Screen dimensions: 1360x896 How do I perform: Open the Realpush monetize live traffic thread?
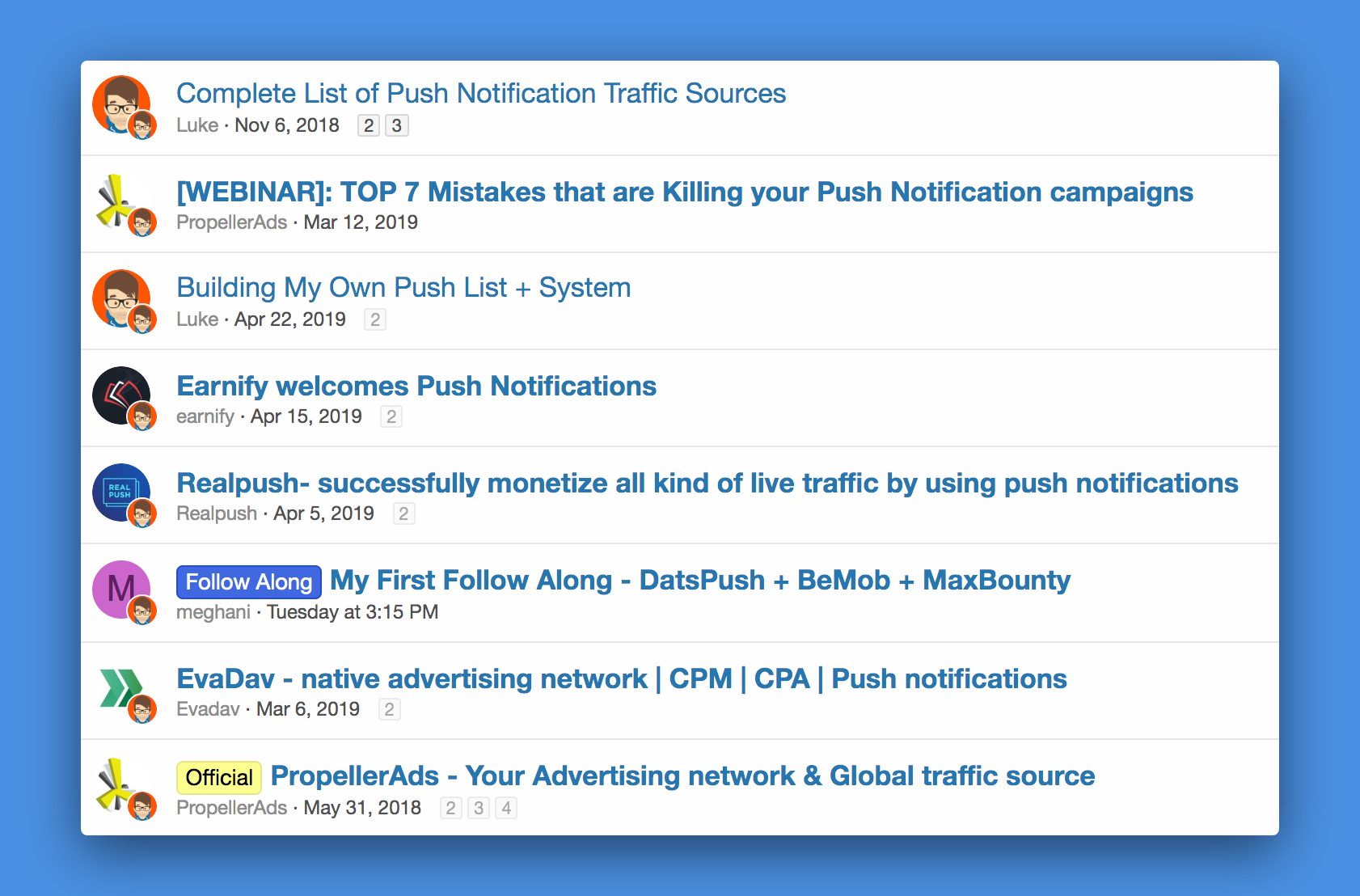(x=707, y=483)
